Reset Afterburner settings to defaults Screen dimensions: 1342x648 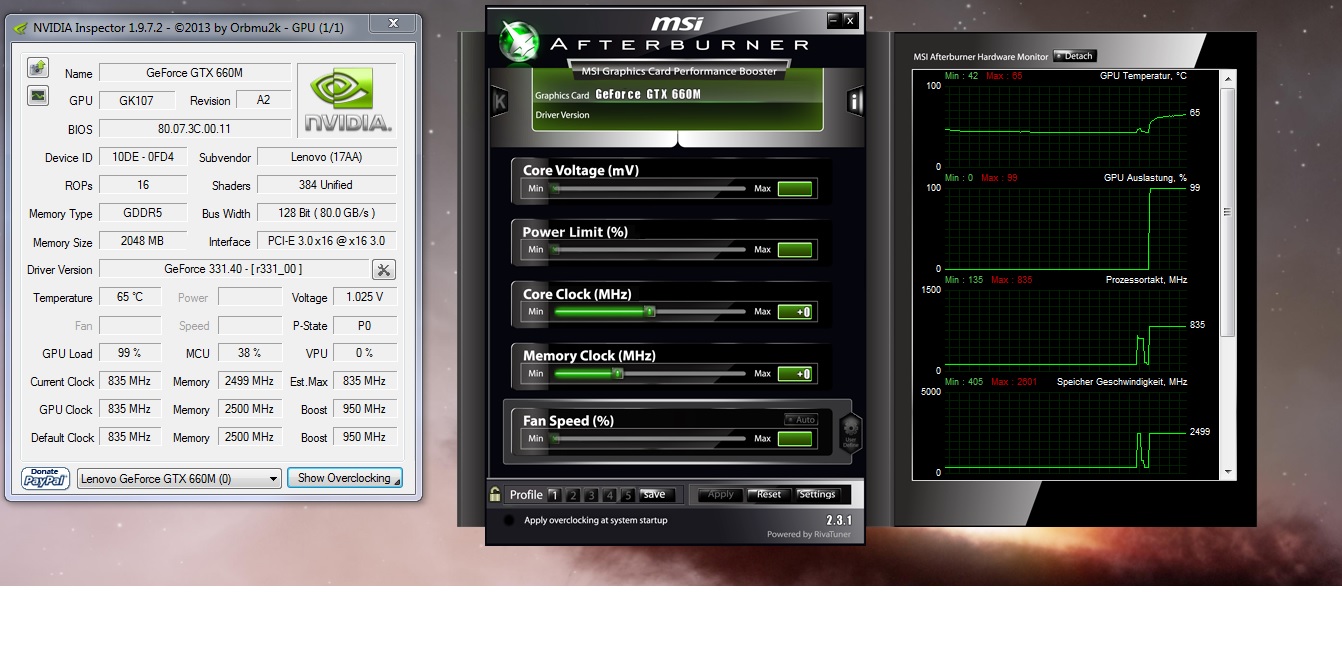click(769, 494)
